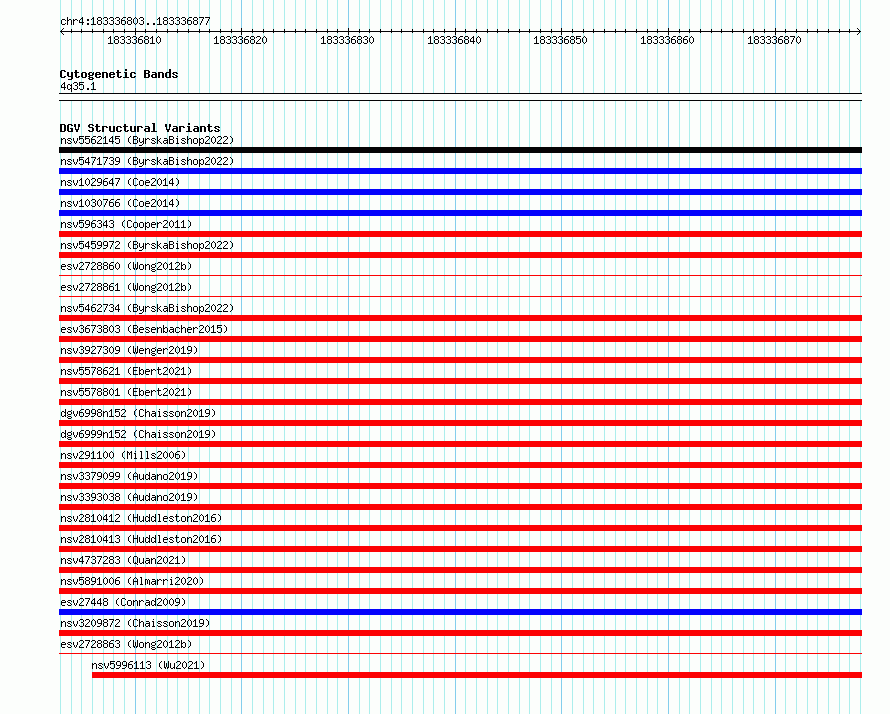Screen dimensions: 890x714
Task: Click the red bar under nsv5891006
Action: coord(460,591)
